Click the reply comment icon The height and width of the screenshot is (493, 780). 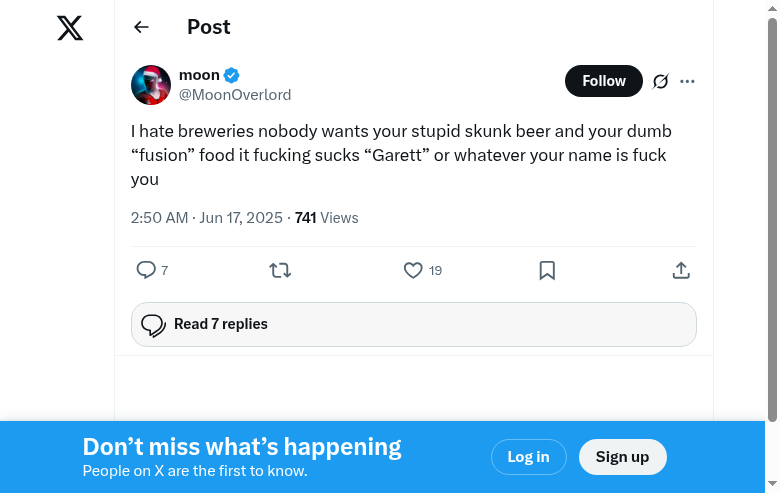pos(146,270)
